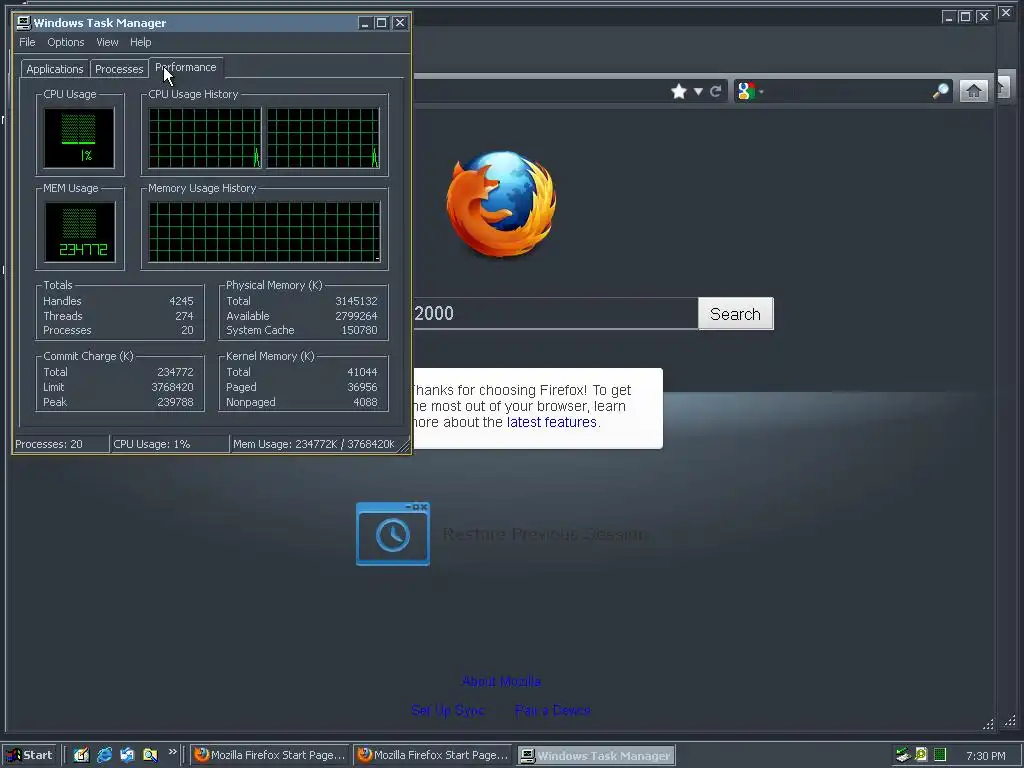Click the MEM Usage gauge

click(80, 232)
